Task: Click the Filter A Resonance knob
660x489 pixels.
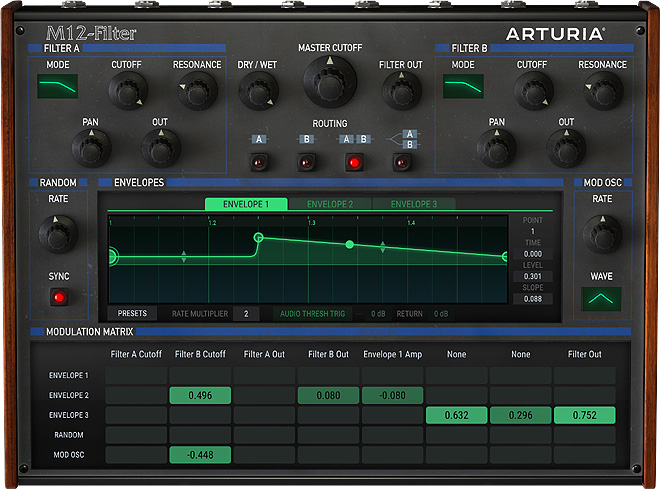Action: click(x=197, y=93)
